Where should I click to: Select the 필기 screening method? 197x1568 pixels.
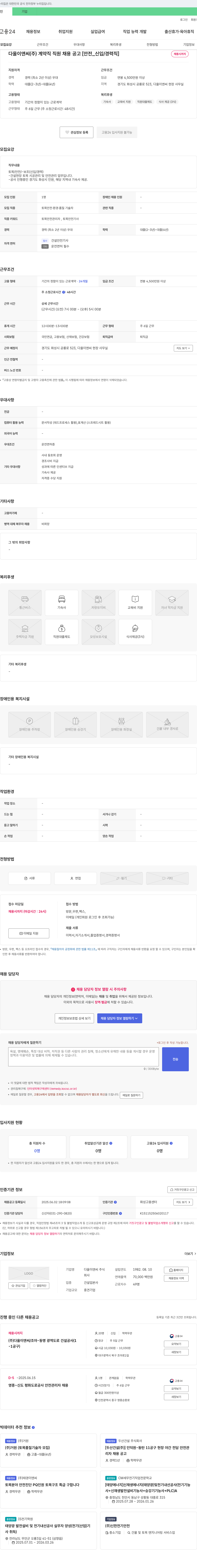click(x=122, y=878)
